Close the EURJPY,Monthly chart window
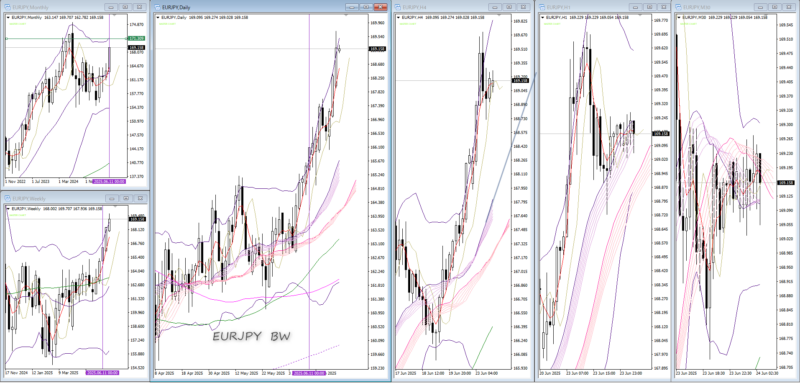 point(139,7)
